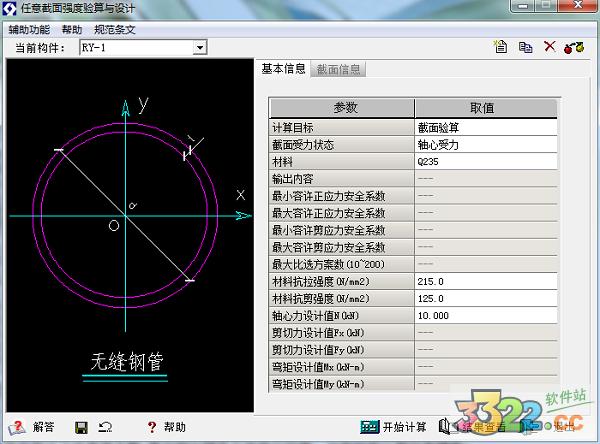This screenshot has width=600, height=444.
Task: Select the RY-1 component combo box
Action: [143, 48]
